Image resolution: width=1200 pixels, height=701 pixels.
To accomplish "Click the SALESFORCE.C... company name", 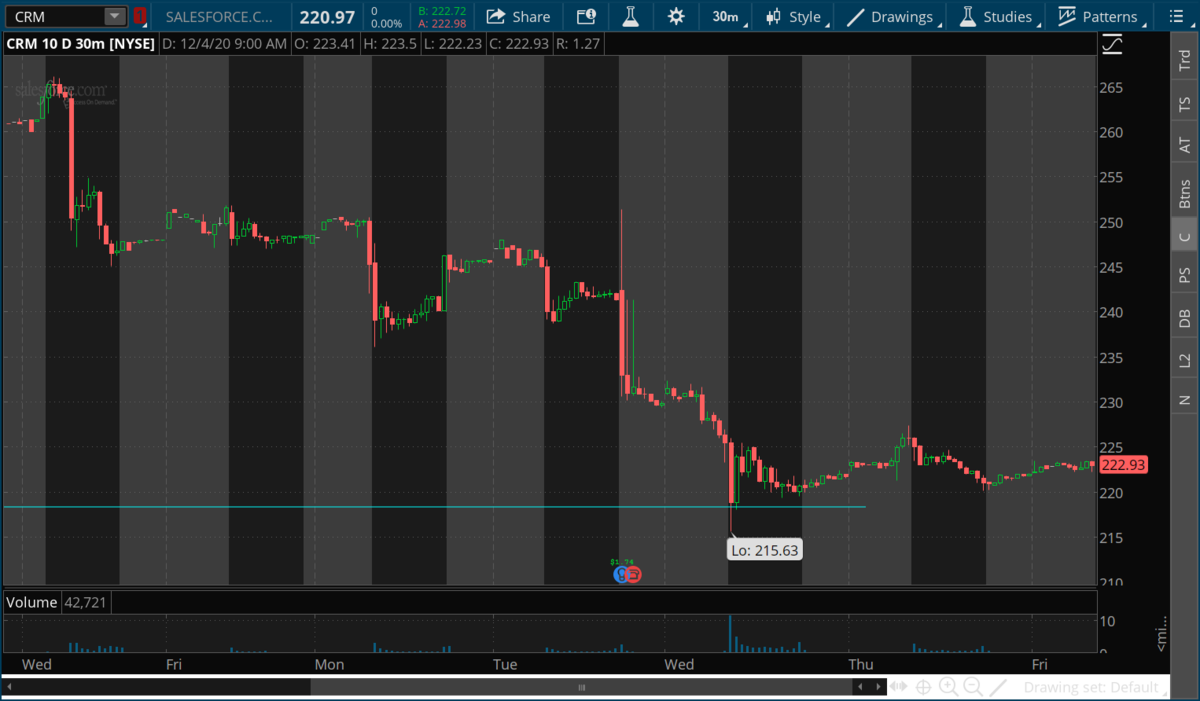I will [218, 17].
